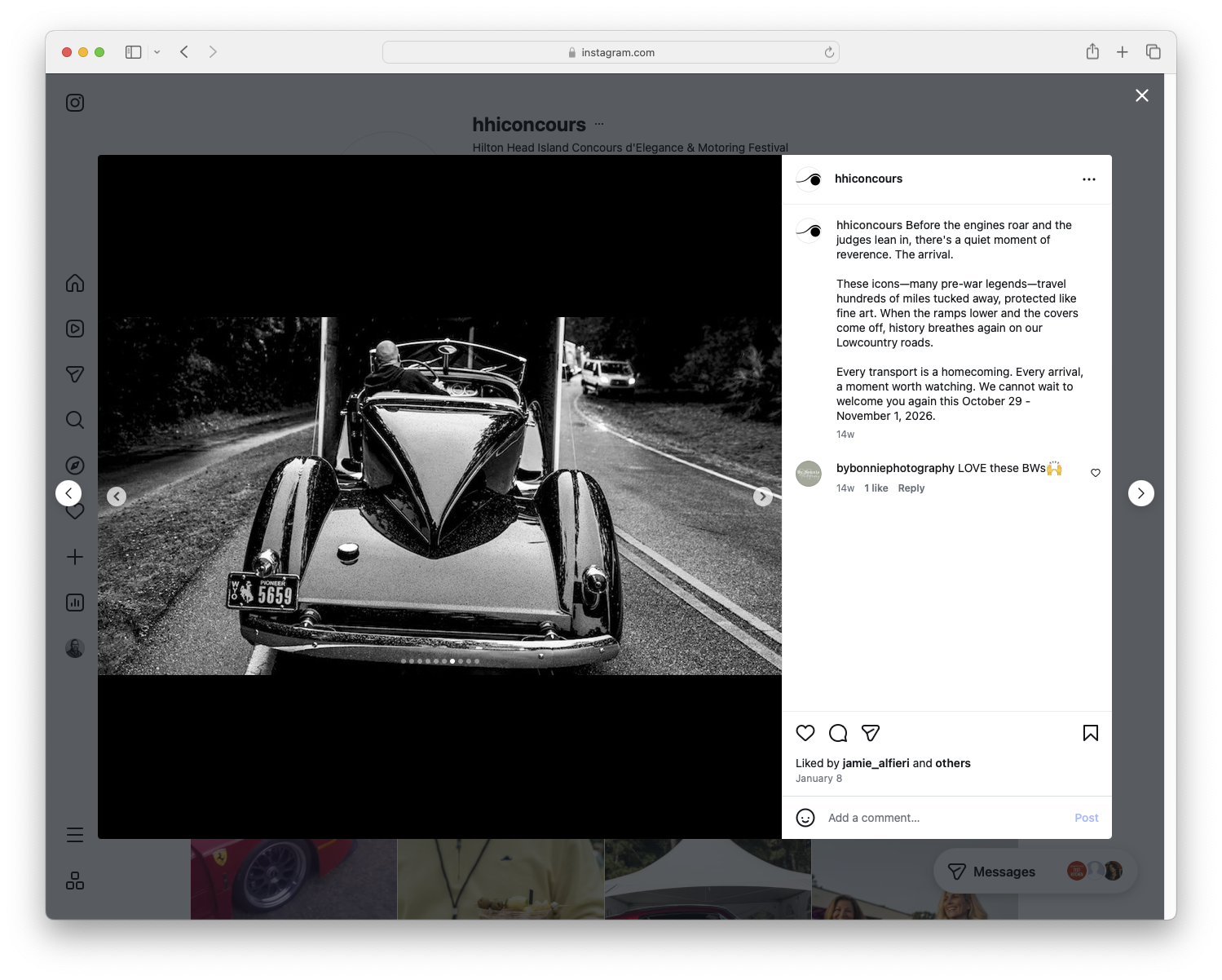This screenshot has width=1222, height=980.
Task: Reply to bybonniephotography's comment
Action: 911,488
